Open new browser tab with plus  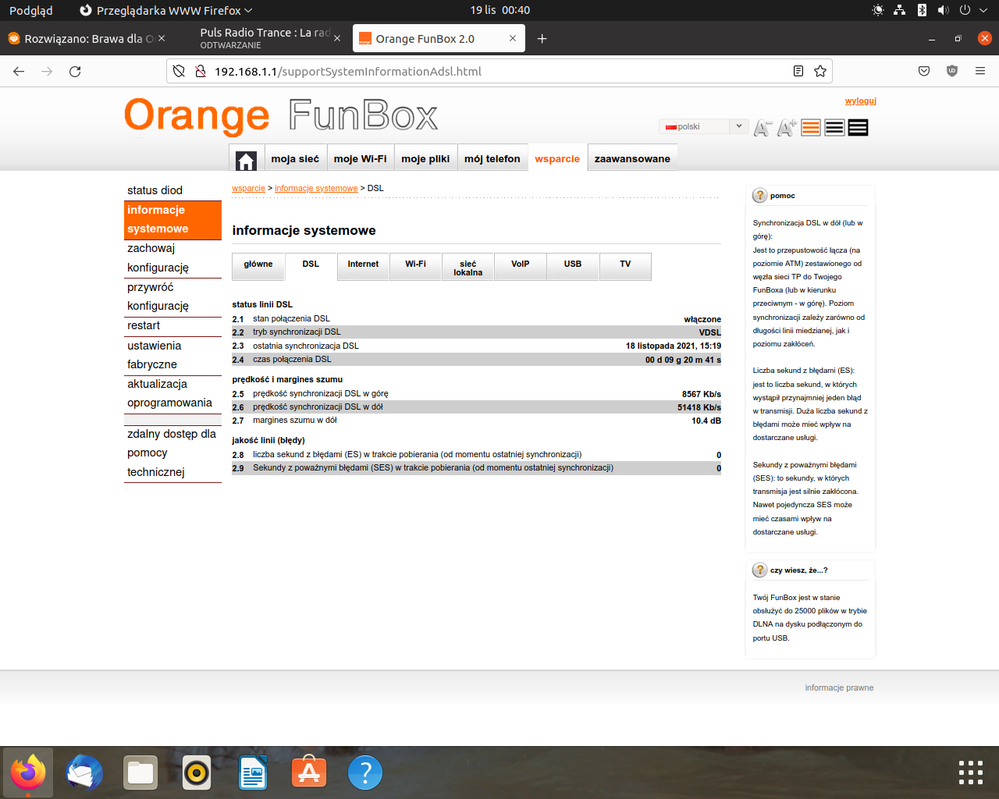(542, 39)
